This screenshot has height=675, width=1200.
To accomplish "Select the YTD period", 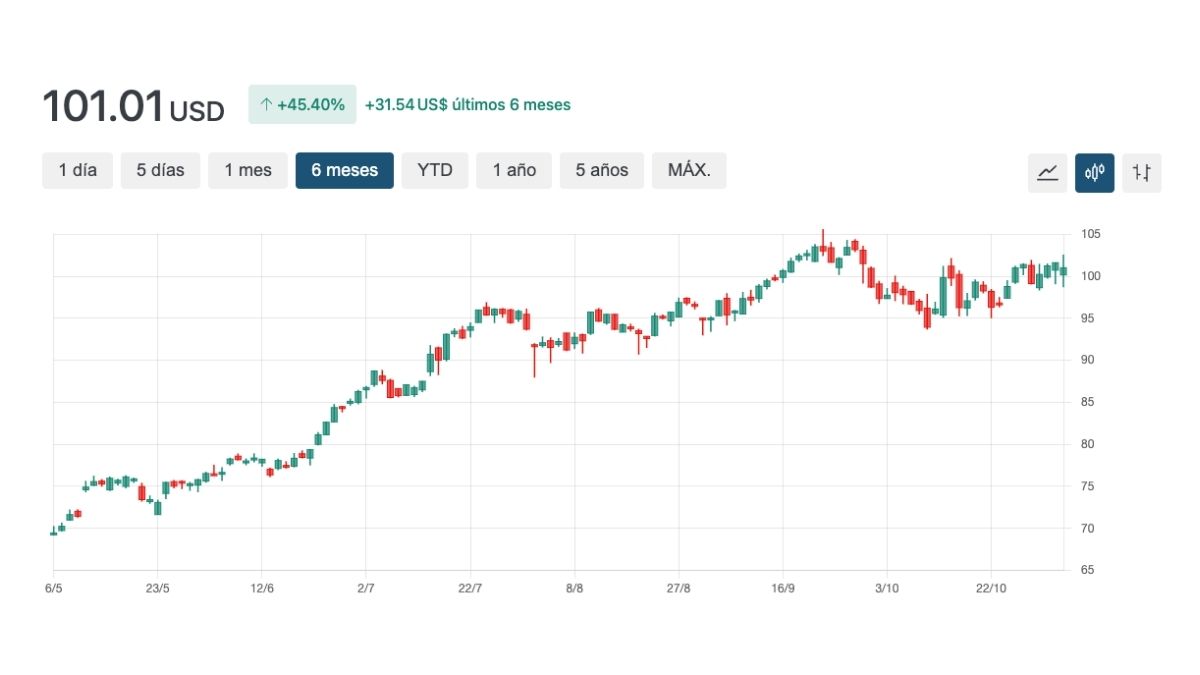I will (x=434, y=170).
